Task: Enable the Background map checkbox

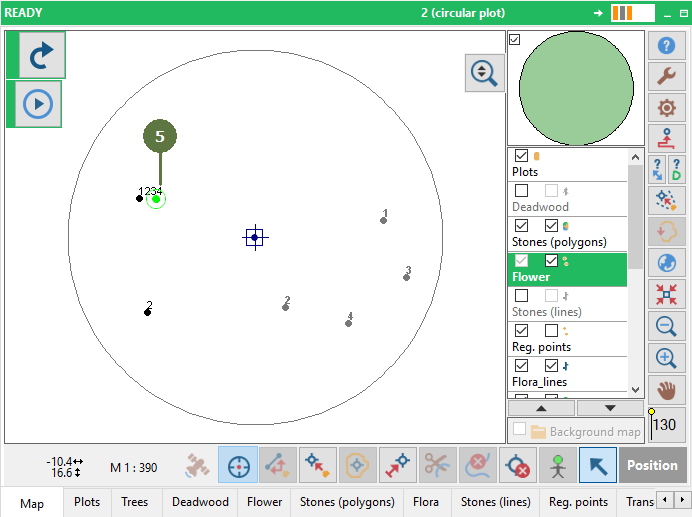Action: pos(519,429)
